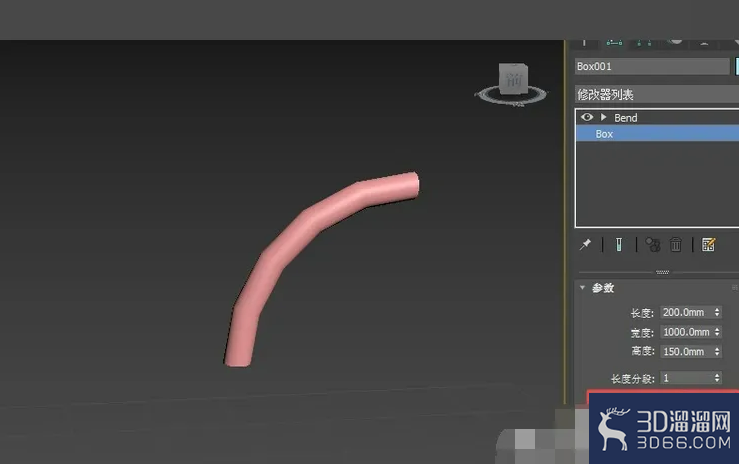Click the 长度分段 spinner arrows
The height and width of the screenshot is (464, 739).
click(x=717, y=378)
